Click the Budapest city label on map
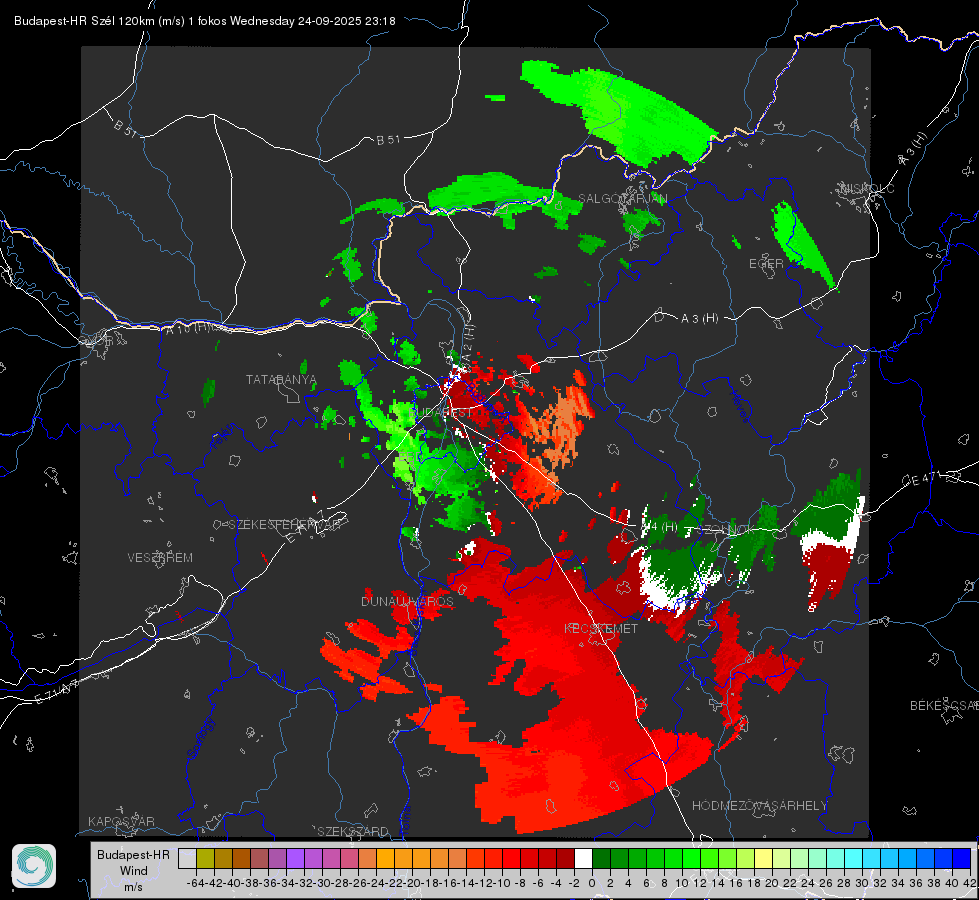Image resolution: width=979 pixels, height=900 pixels. [440, 412]
